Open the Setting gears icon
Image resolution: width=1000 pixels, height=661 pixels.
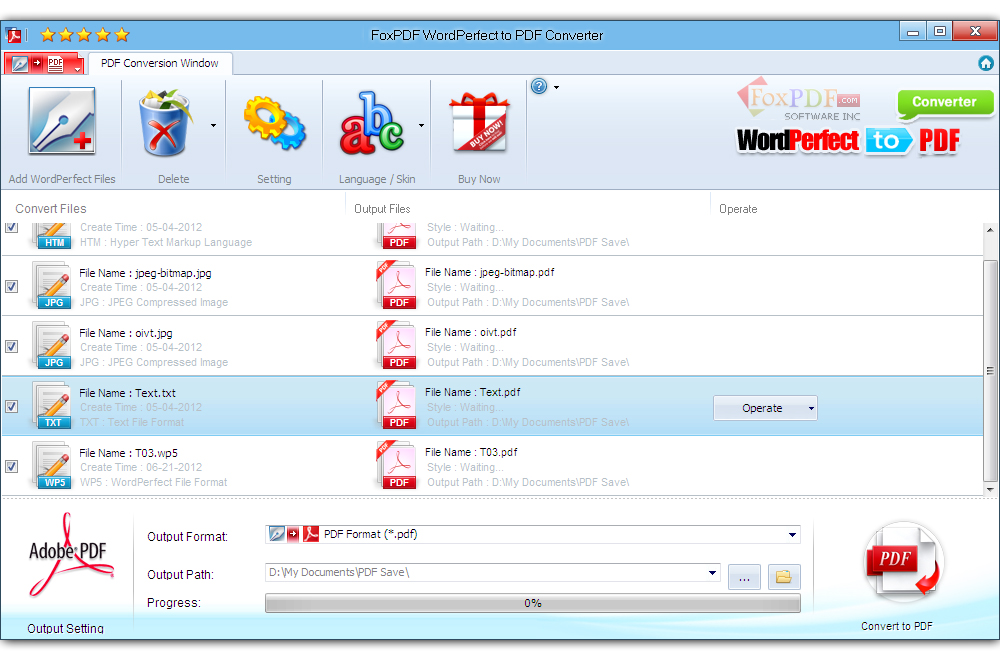tap(275, 123)
